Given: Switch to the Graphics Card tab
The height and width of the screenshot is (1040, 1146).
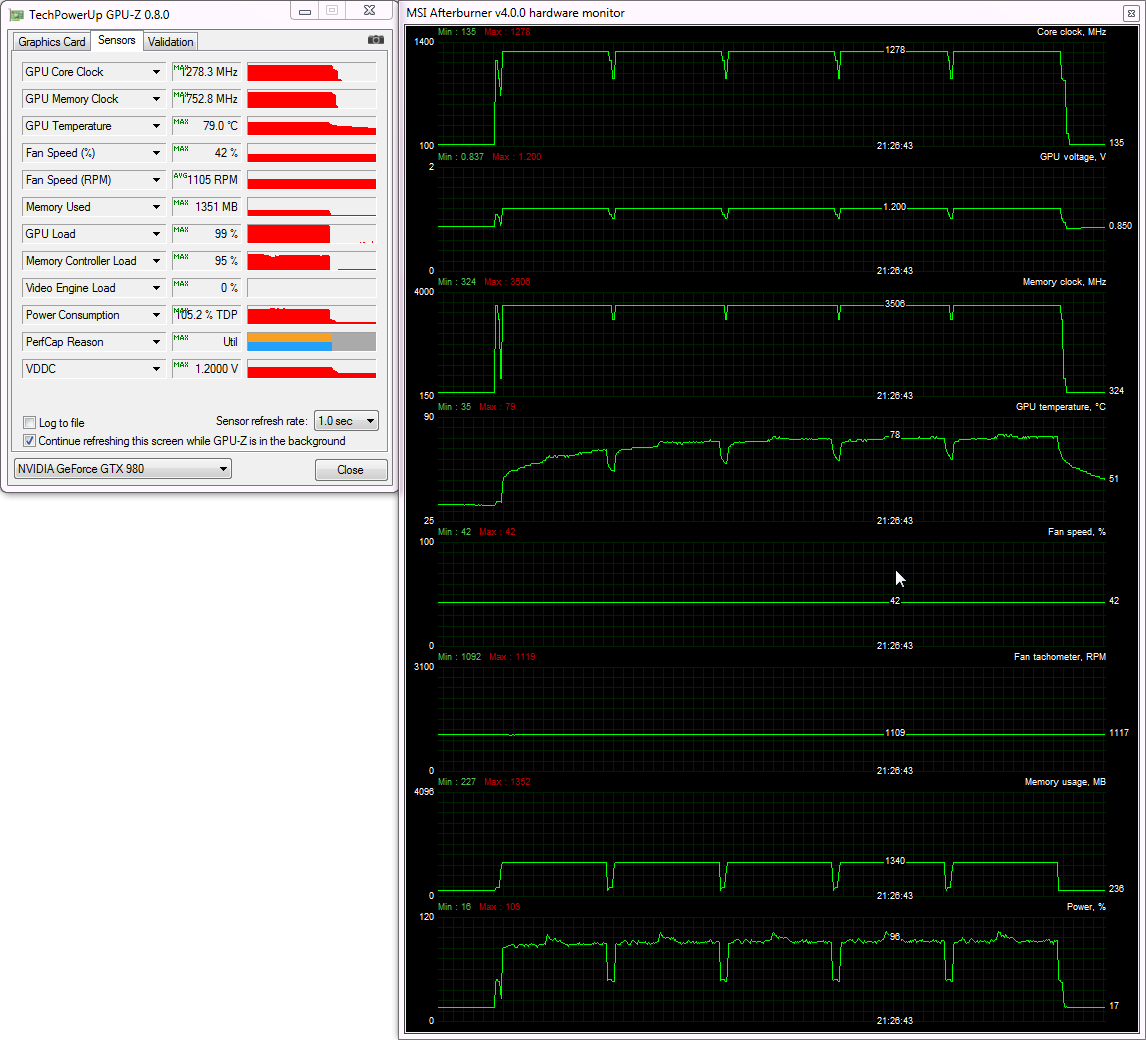Looking at the screenshot, I should pyautogui.click(x=52, y=42).
